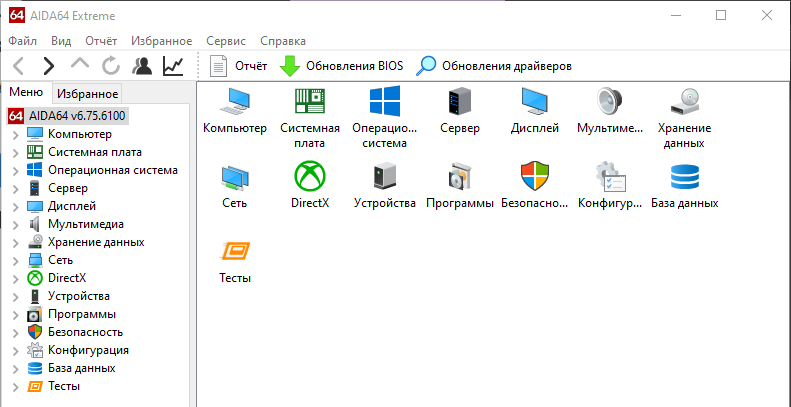Viewport: 791px width, 407px height.
Task: Expand the Компьютер tree node
Action: (15, 134)
